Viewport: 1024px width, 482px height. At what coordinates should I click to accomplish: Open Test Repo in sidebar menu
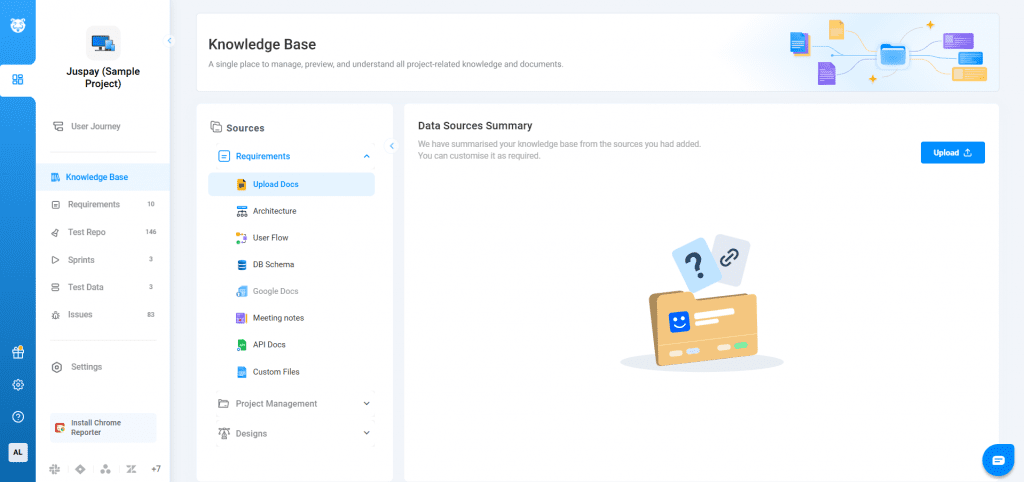click(x=86, y=232)
